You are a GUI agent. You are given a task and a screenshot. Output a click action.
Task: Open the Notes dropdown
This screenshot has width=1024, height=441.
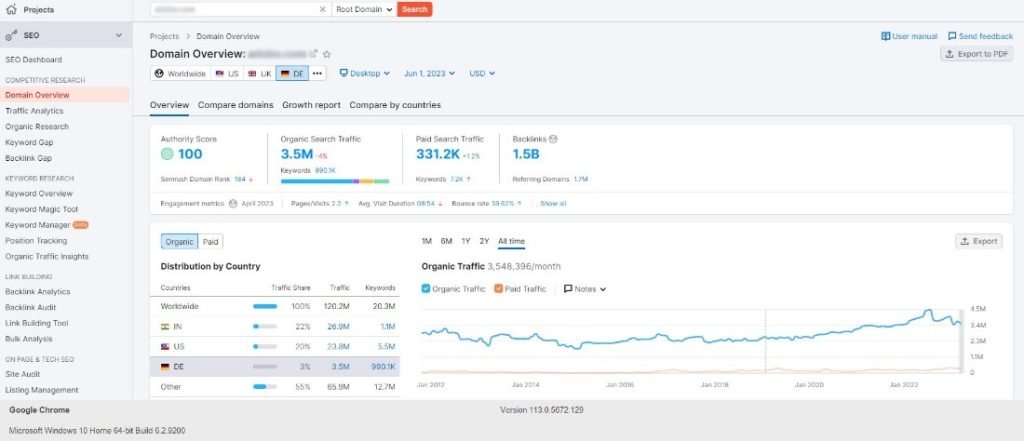[x=585, y=289]
